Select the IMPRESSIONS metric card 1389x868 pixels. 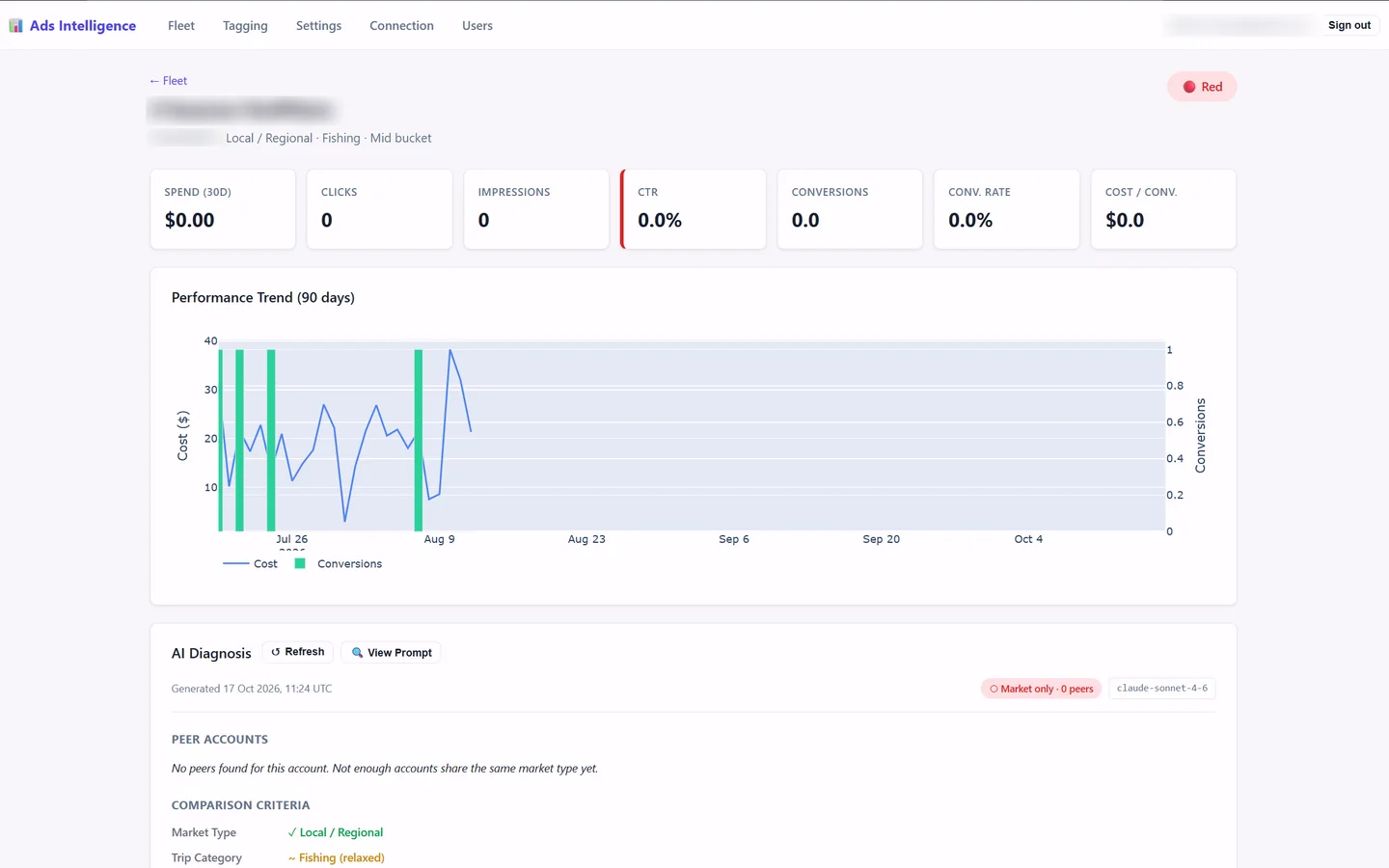(536, 209)
